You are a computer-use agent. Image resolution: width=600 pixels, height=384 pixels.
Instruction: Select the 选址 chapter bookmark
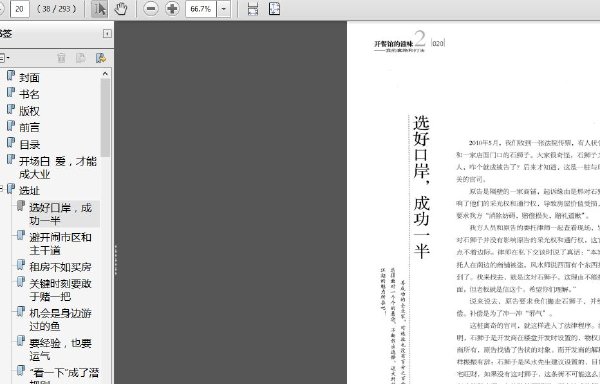pos(29,190)
